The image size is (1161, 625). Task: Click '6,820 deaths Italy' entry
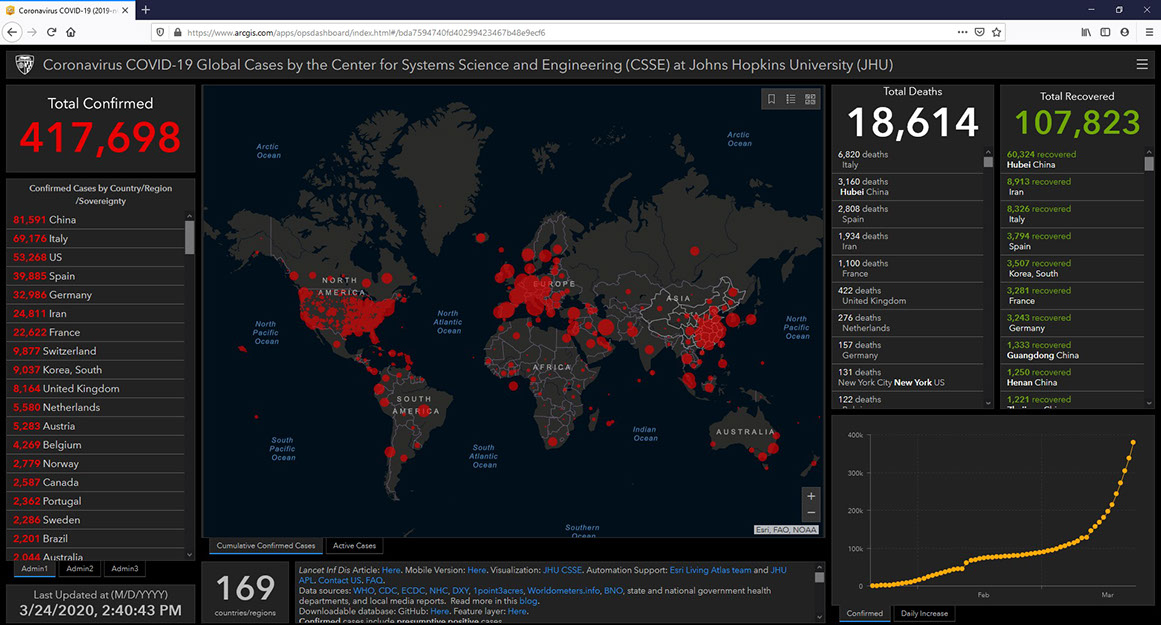point(908,160)
